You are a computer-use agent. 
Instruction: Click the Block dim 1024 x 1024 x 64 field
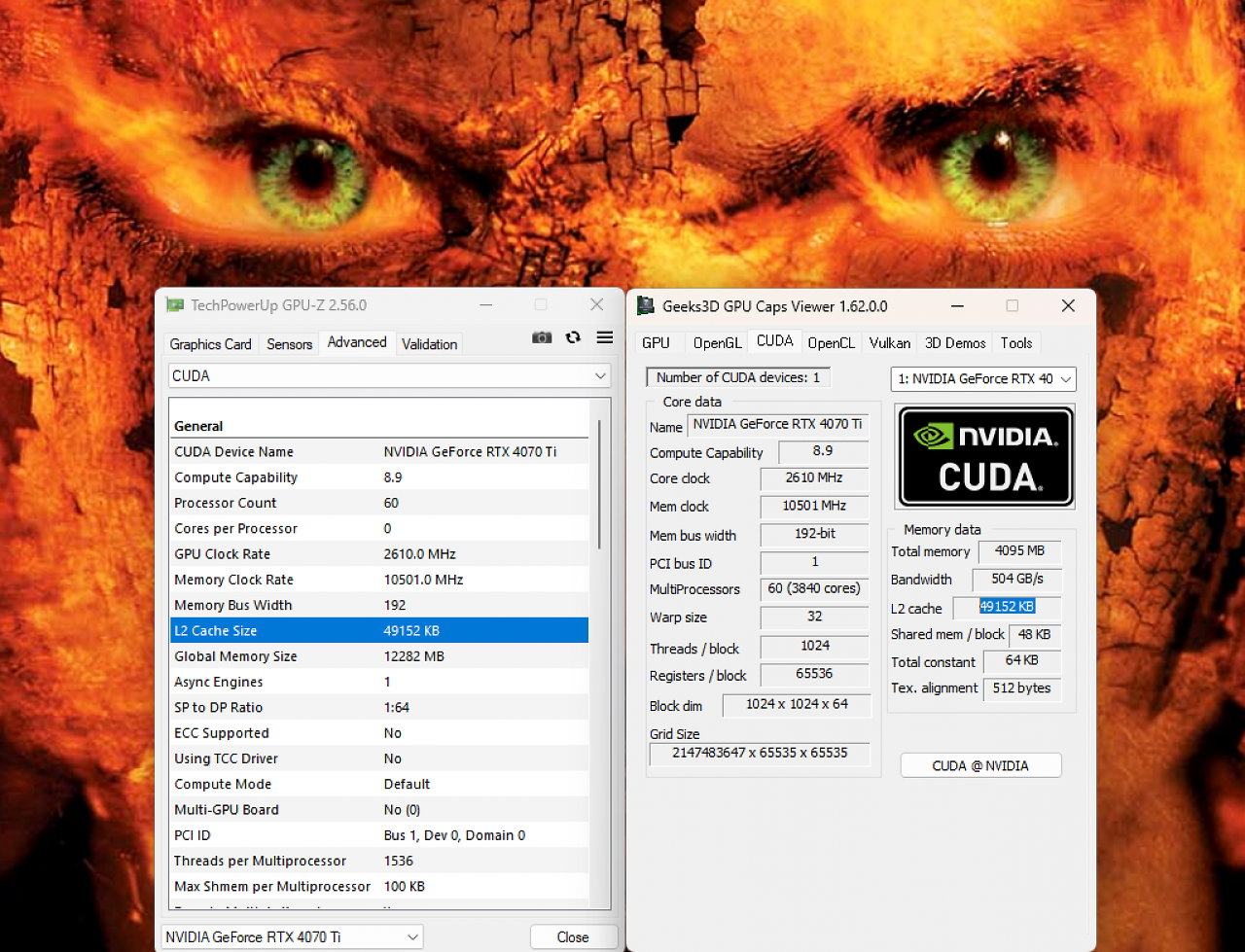point(797,705)
